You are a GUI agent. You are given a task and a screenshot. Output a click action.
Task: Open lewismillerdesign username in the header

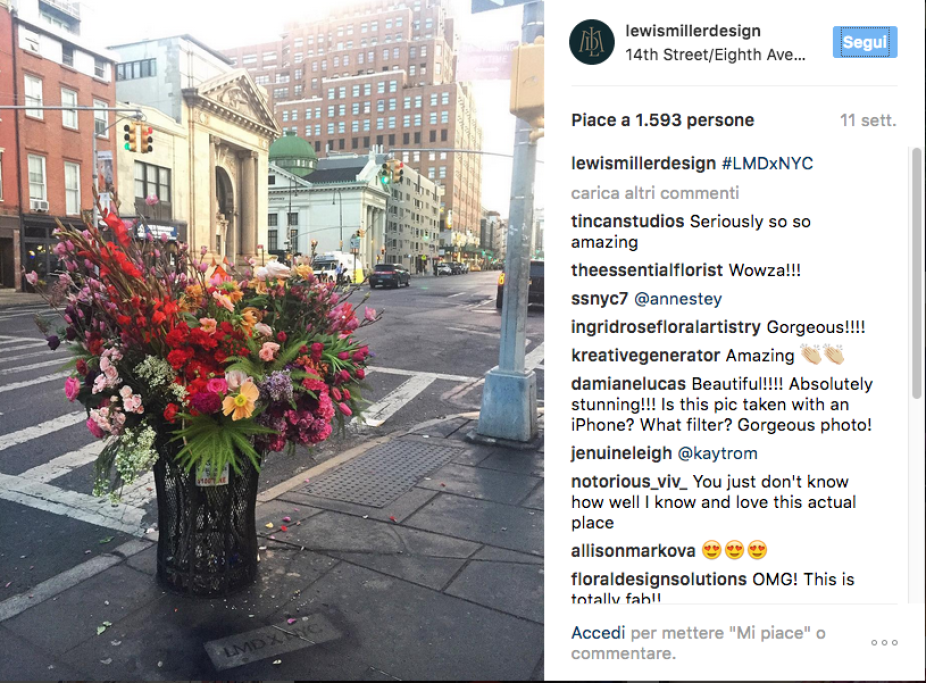(693, 31)
